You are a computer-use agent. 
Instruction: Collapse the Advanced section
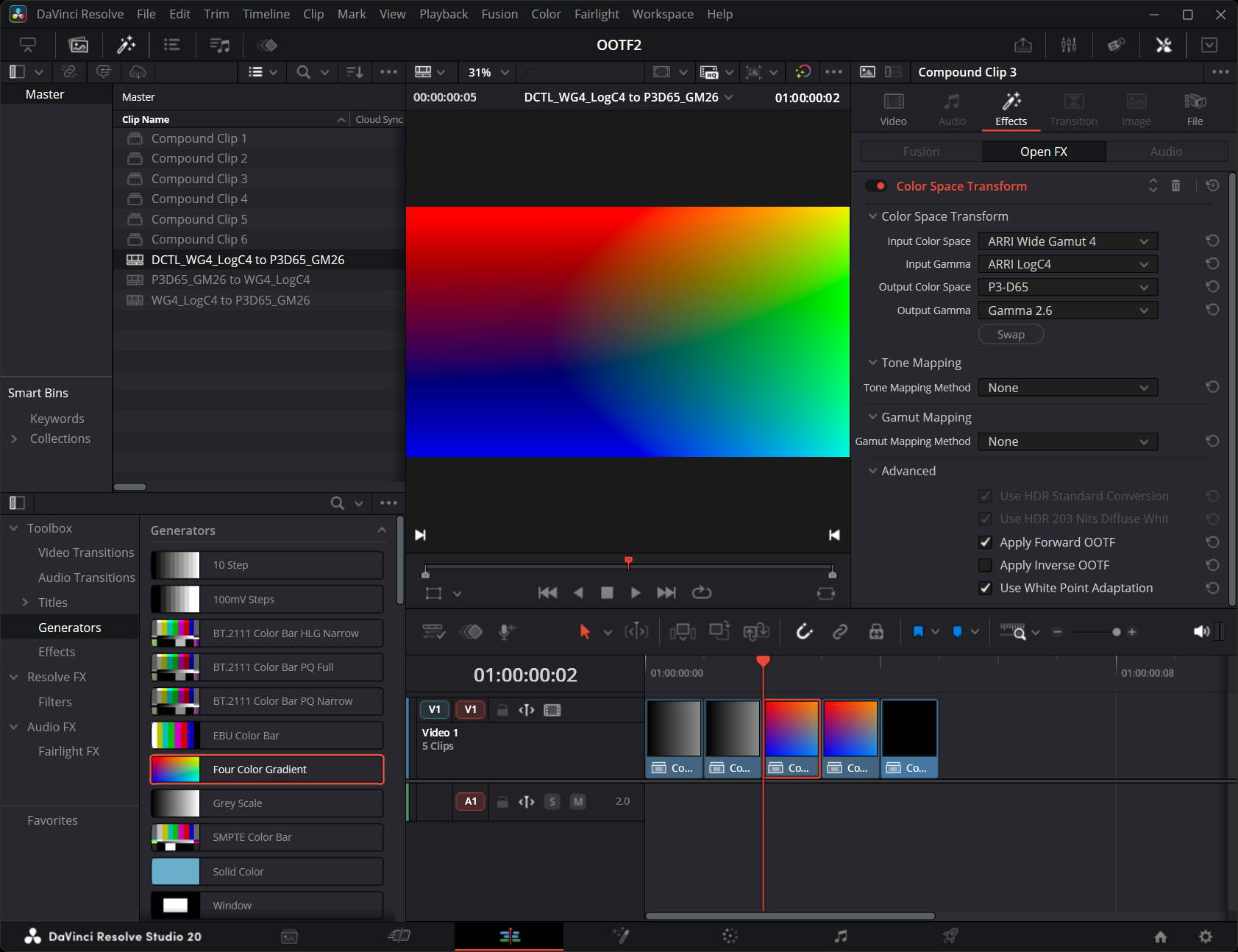click(872, 471)
